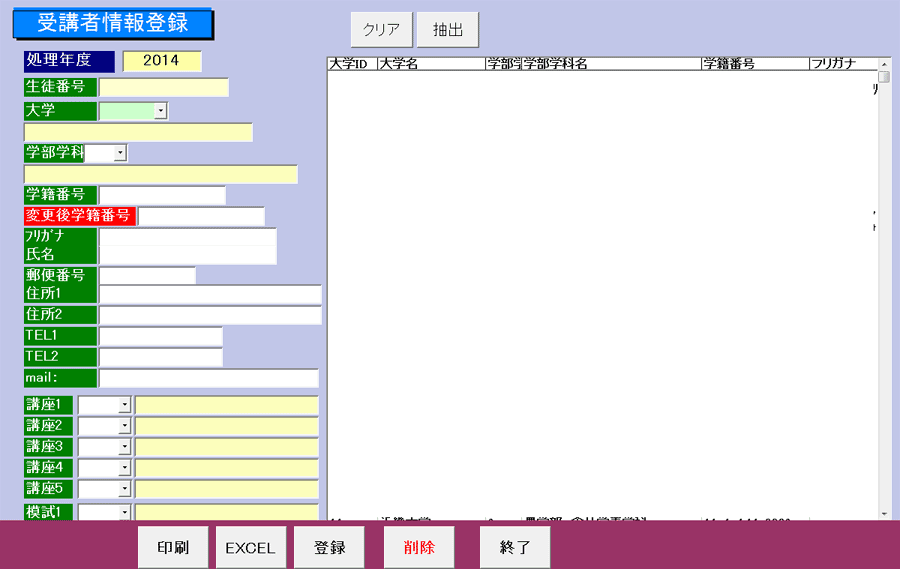The image size is (900, 569).
Task: Click the list's scroll down arrow
Action: tap(884, 513)
